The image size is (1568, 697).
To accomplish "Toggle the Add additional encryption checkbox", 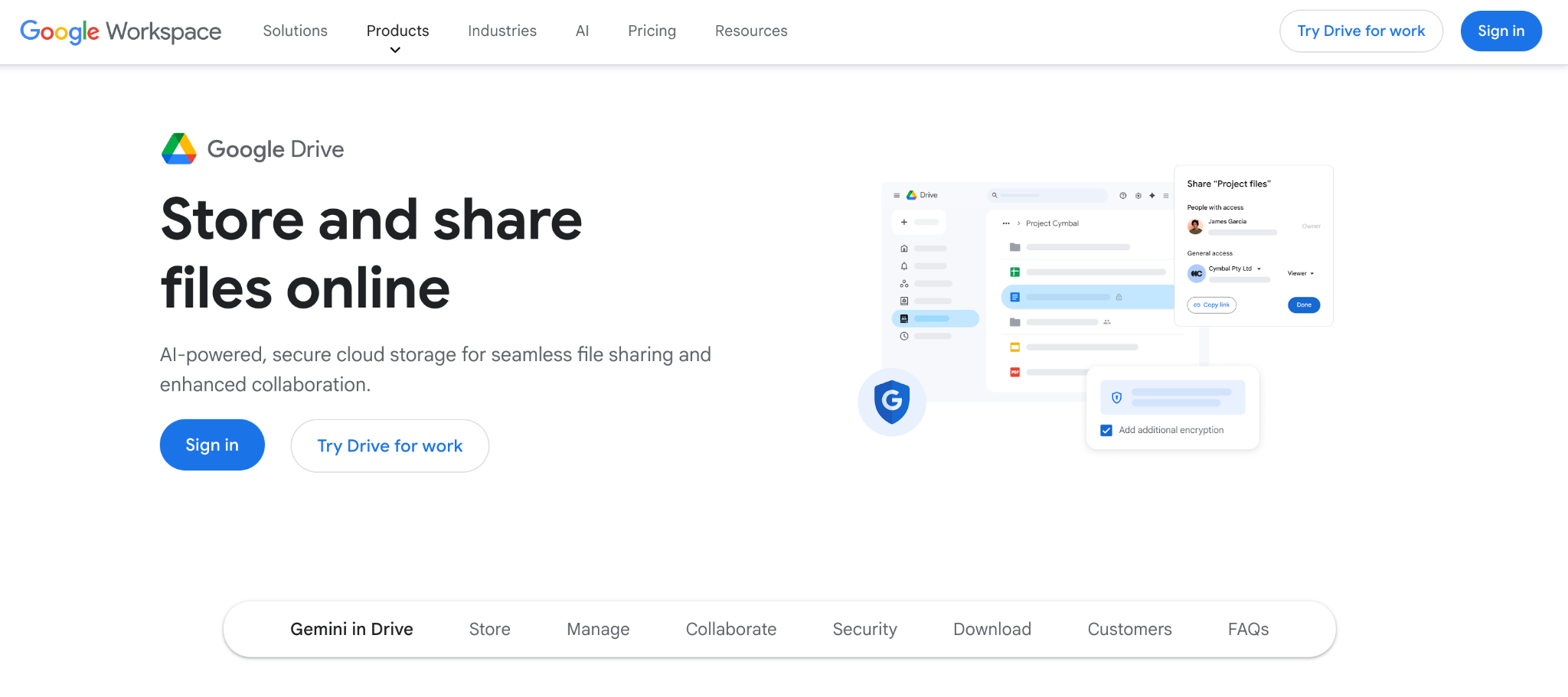I will (1106, 430).
